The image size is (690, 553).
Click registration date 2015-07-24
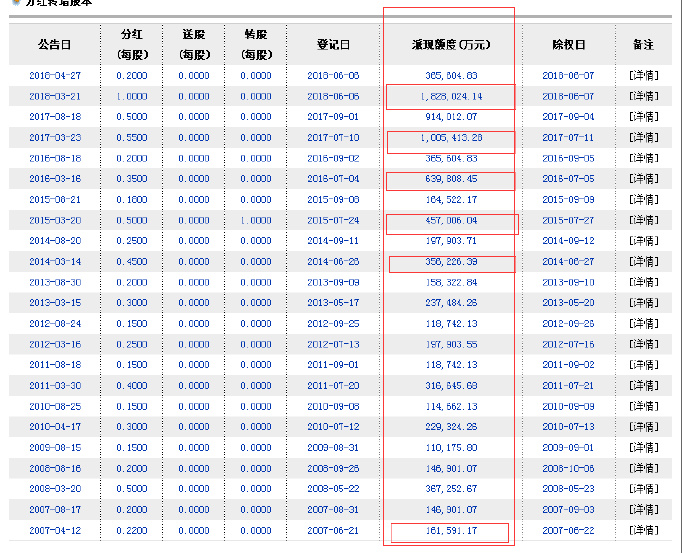(x=333, y=220)
